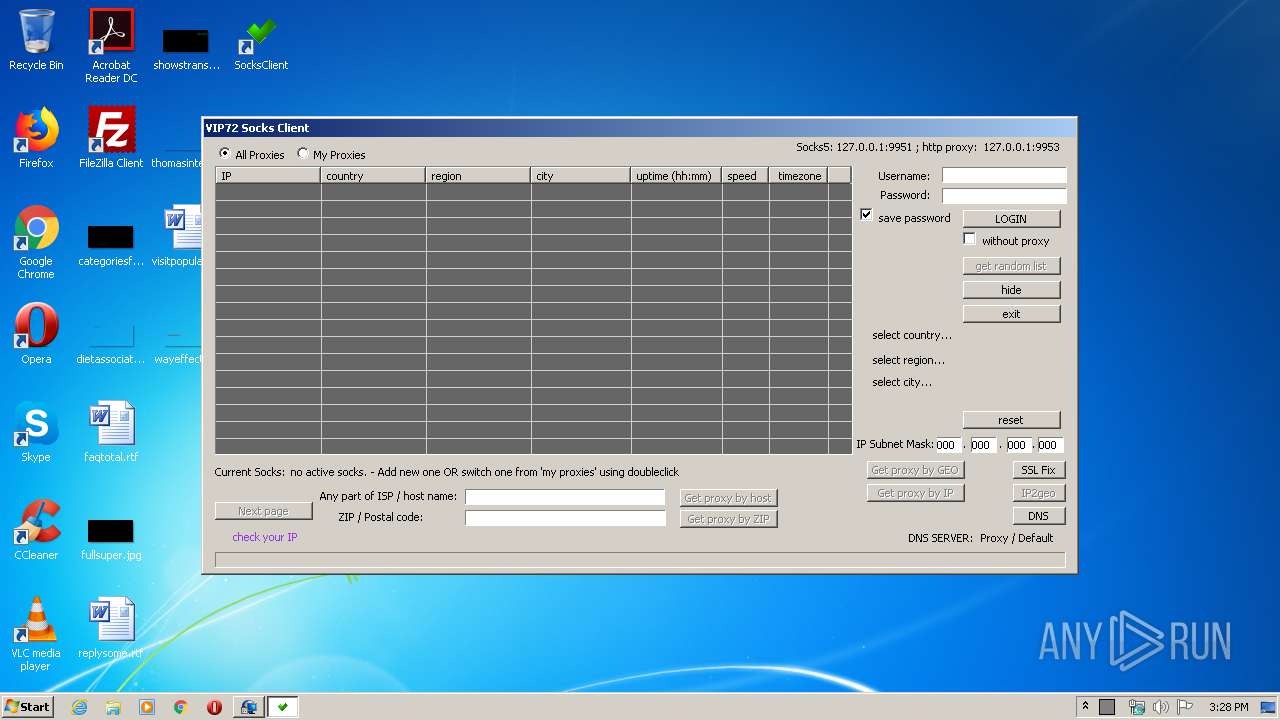Viewport: 1280px width, 720px height.
Task: Click the exit button
Action: point(1011,314)
